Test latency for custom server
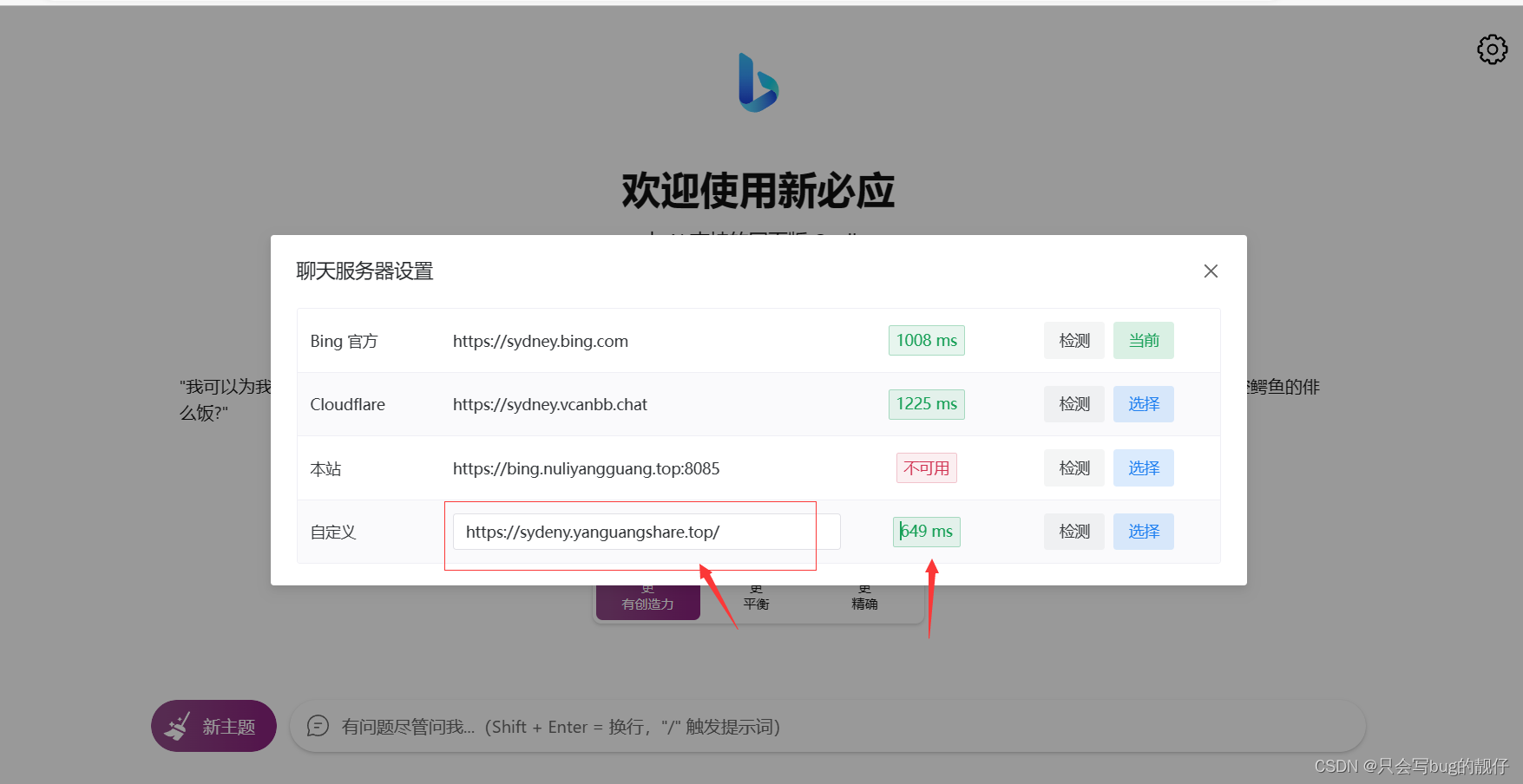This screenshot has height=784, width=1523. point(1074,532)
